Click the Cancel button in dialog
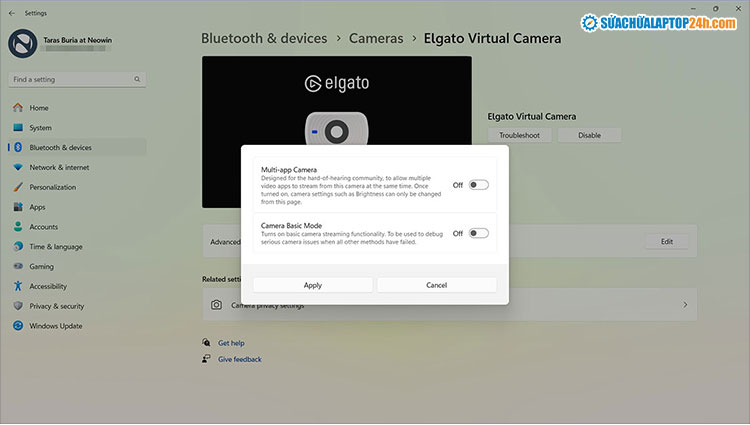Image resolution: width=750 pixels, height=425 pixels. (437, 285)
